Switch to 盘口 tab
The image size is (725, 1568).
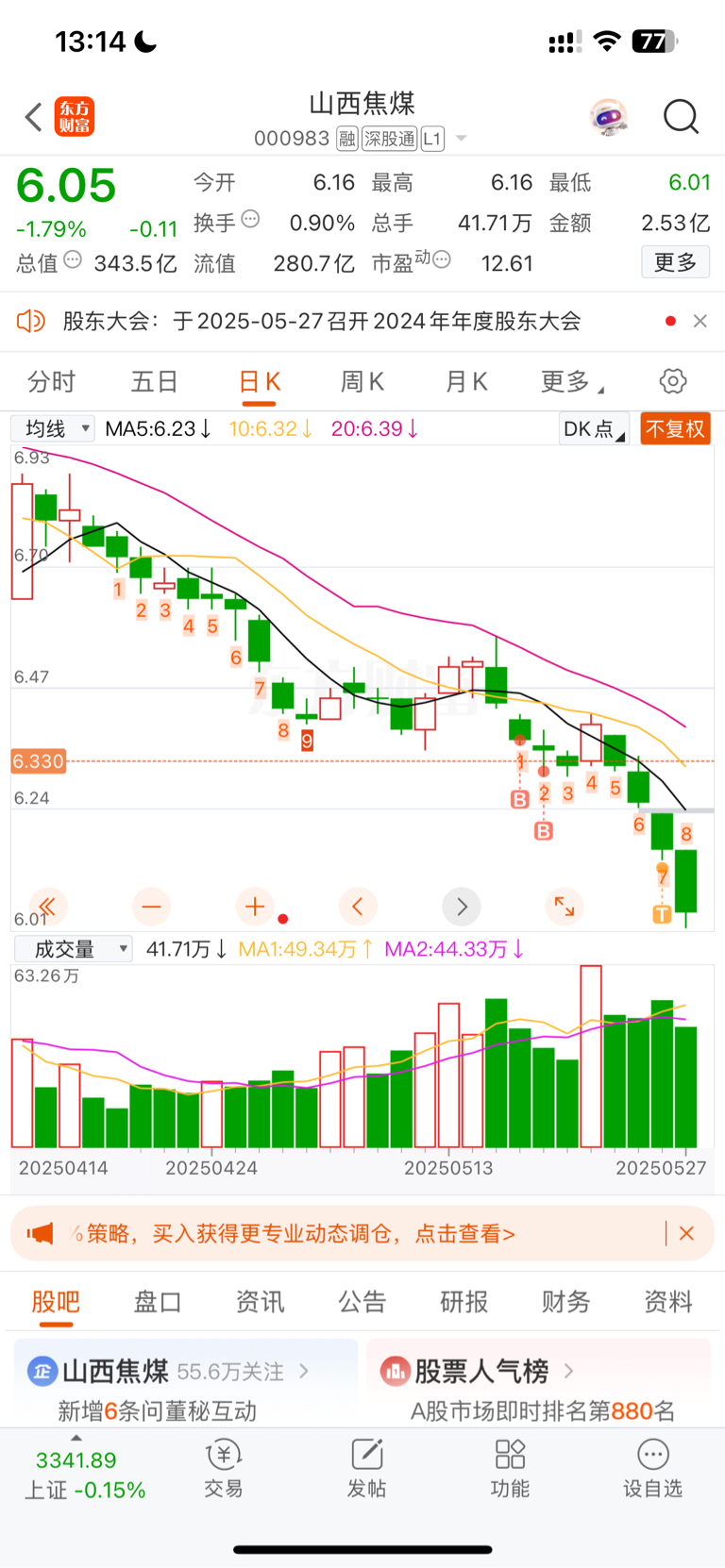(x=158, y=1302)
